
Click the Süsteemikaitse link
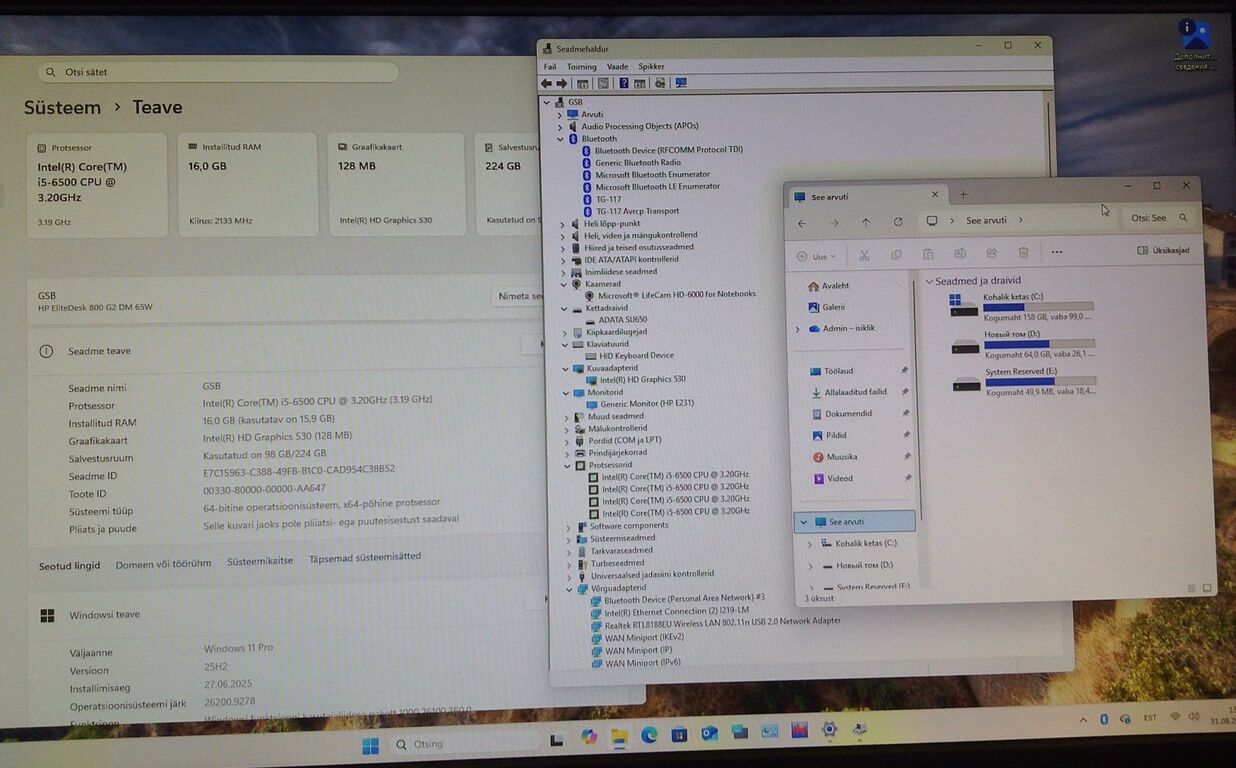pyautogui.click(x=260, y=561)
